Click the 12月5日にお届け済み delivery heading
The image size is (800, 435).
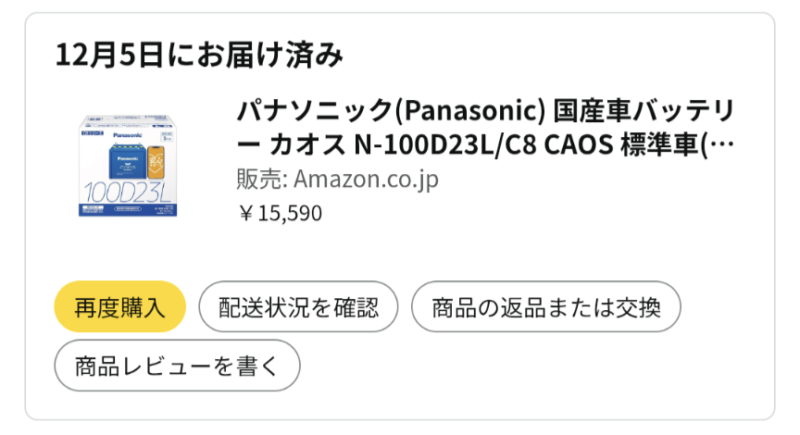click(x=200, y=55)
